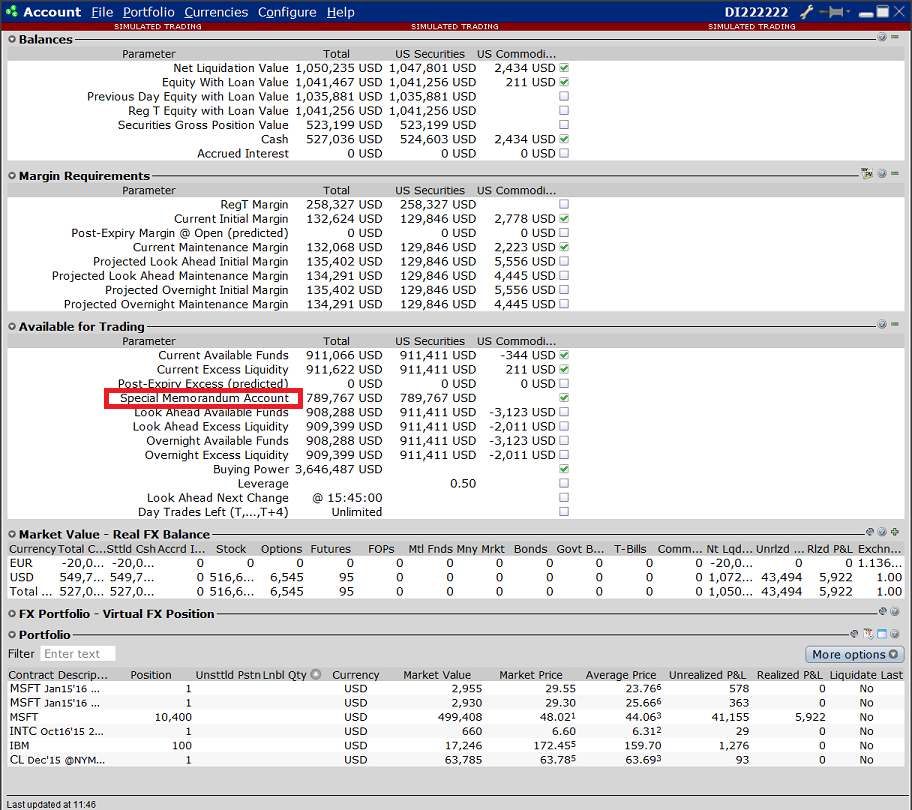Uncheck the Cash row checkbox

[564, 139]
